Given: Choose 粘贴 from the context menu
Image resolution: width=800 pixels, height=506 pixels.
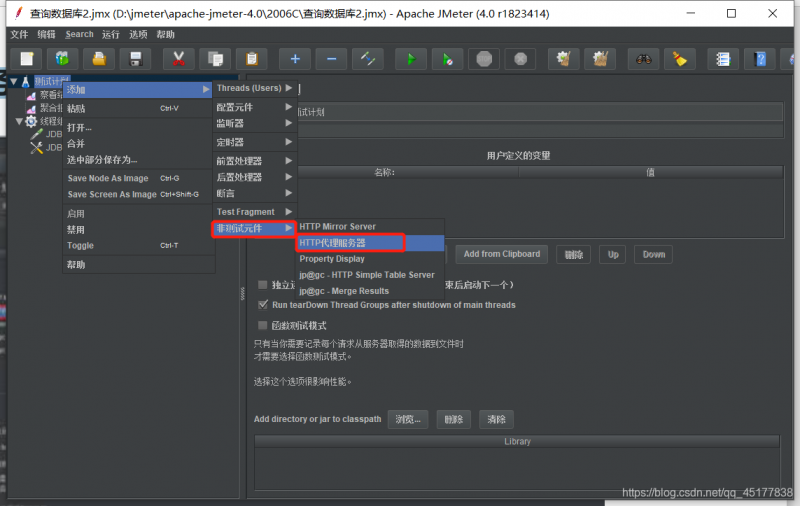Looking at the screenshot, I should coord(138,109).
